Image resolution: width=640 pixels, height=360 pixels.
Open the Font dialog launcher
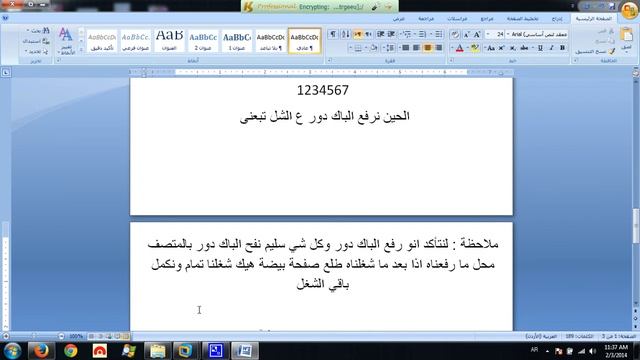pos(451,60)
